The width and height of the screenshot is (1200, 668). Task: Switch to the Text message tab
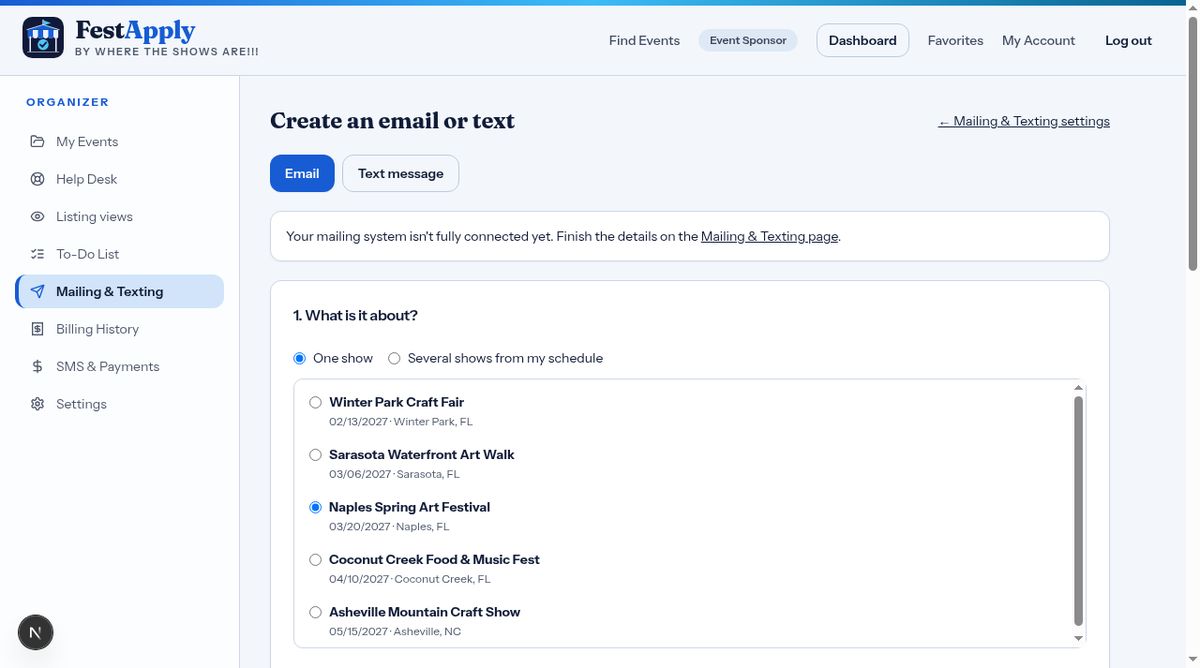click(x=400, y=173)
